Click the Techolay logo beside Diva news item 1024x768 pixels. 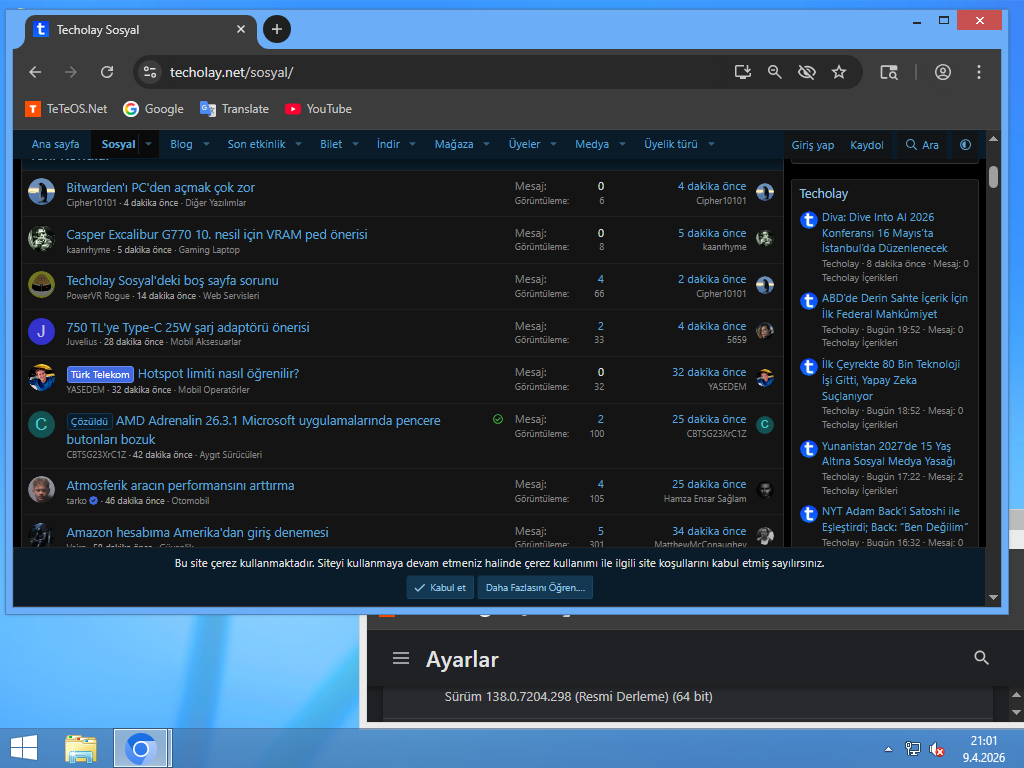[x=808, y=219]
